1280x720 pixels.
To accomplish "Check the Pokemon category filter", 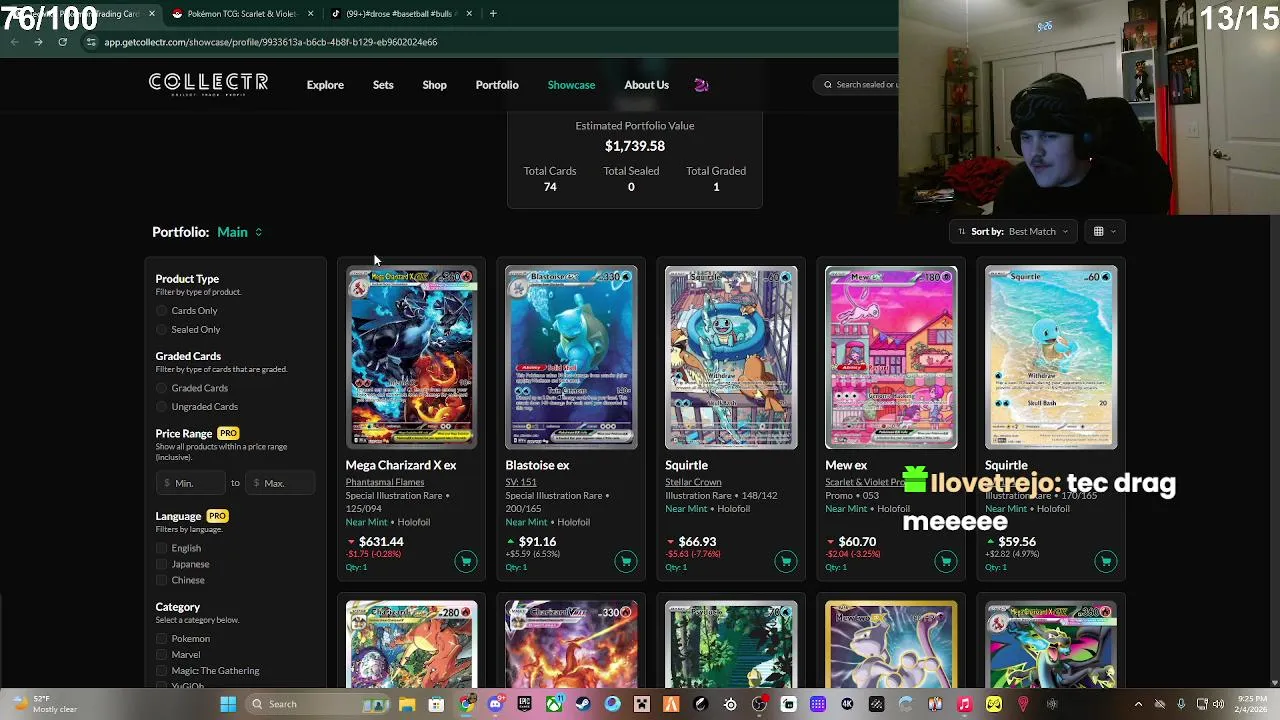I will [162, 639].
